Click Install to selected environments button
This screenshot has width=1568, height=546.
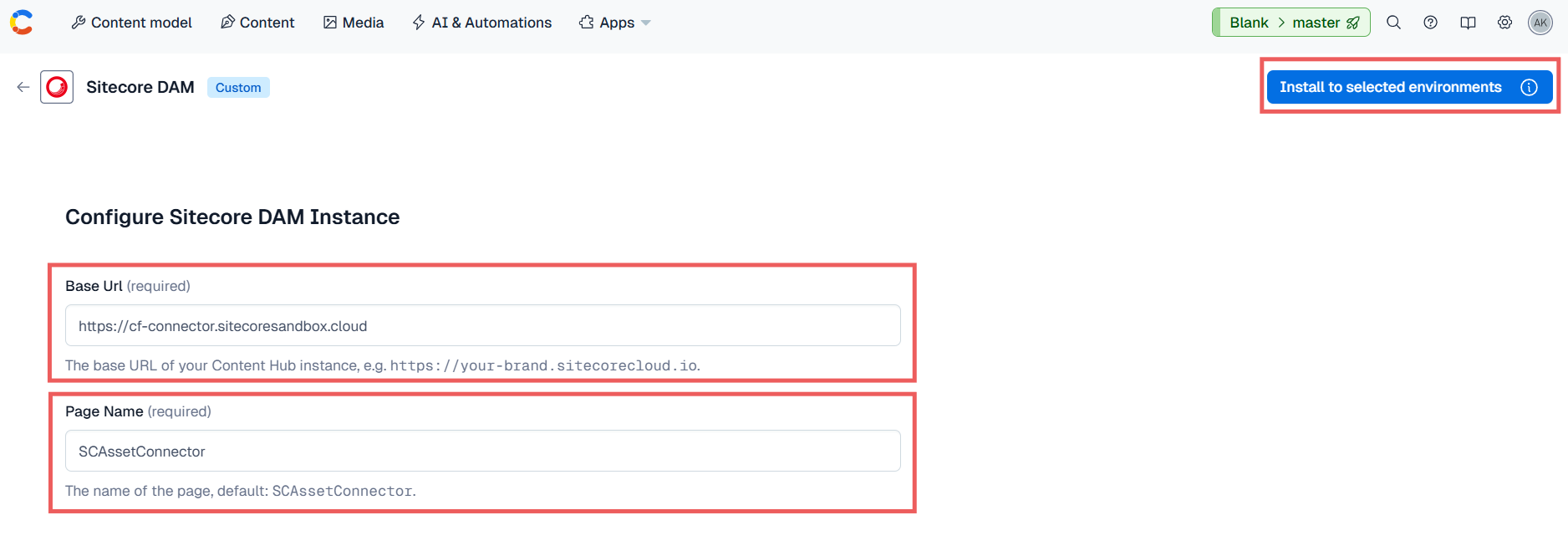point(1409,87)
